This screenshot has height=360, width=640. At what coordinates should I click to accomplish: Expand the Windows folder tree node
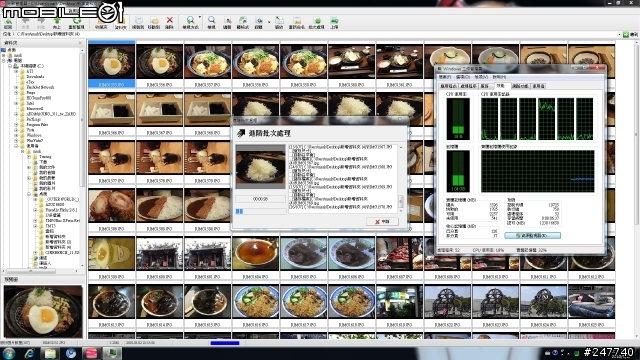click(x=16, y=135)
